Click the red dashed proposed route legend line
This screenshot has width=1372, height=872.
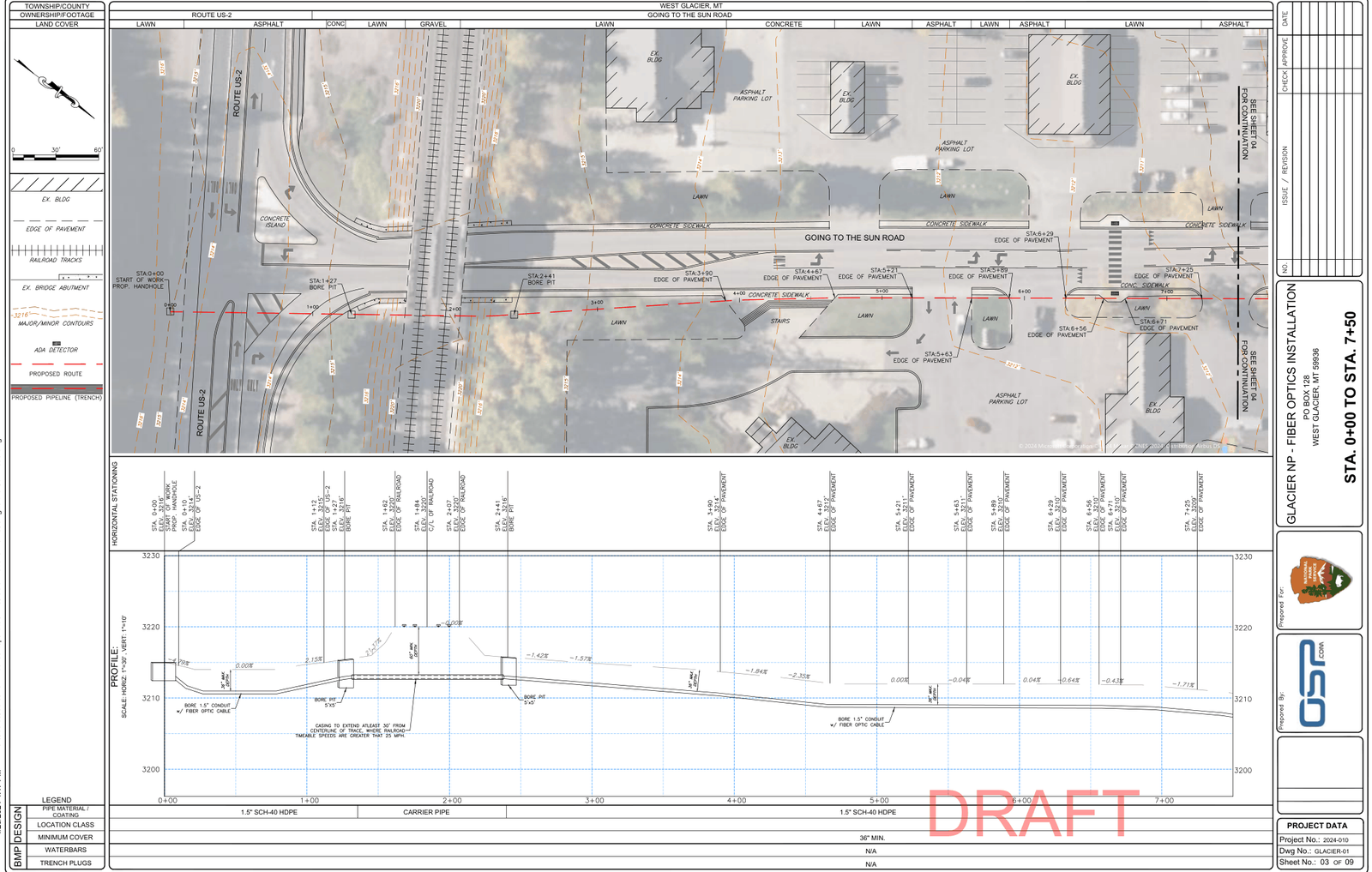57,364
